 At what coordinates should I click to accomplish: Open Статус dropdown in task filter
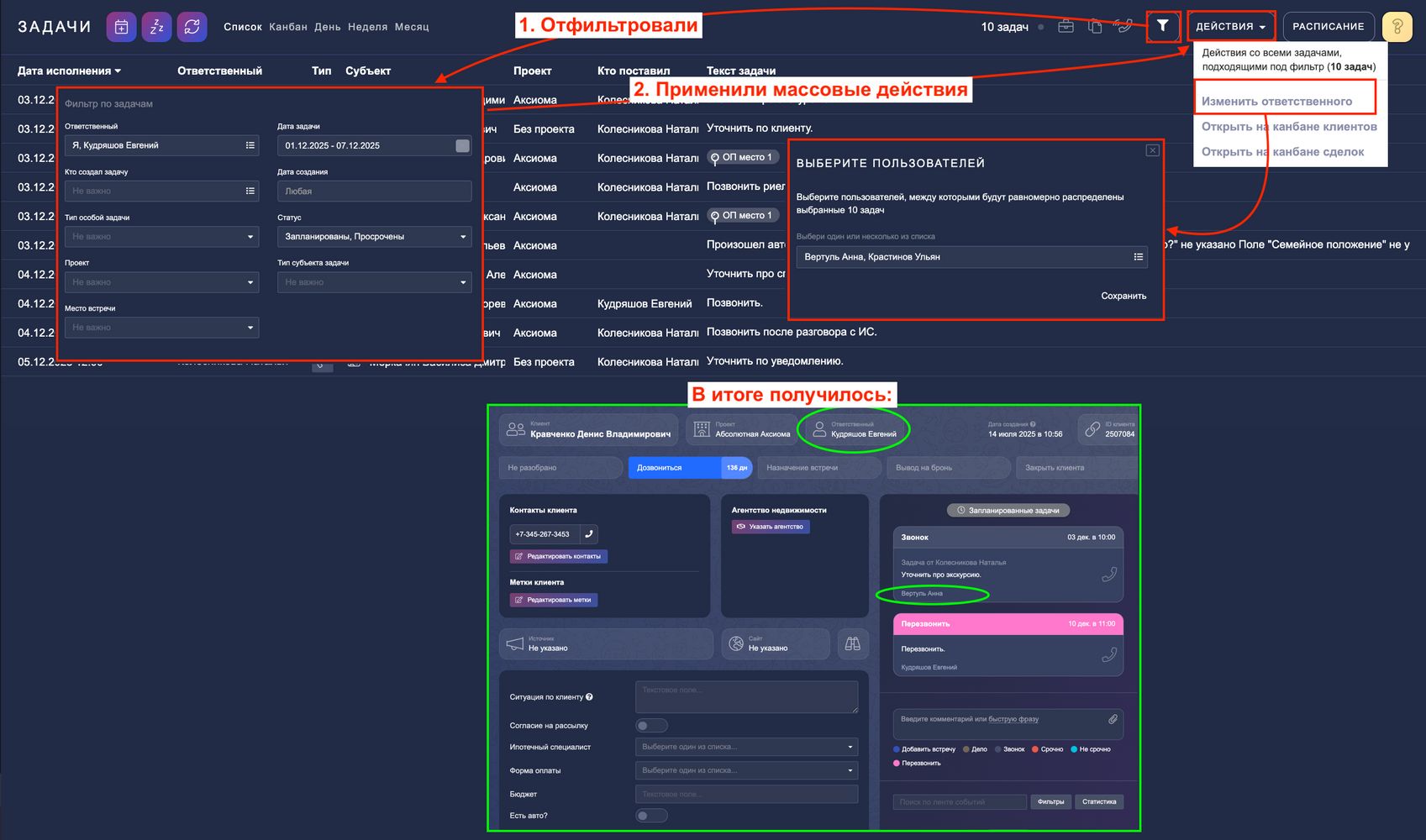[x=374, y=237]
